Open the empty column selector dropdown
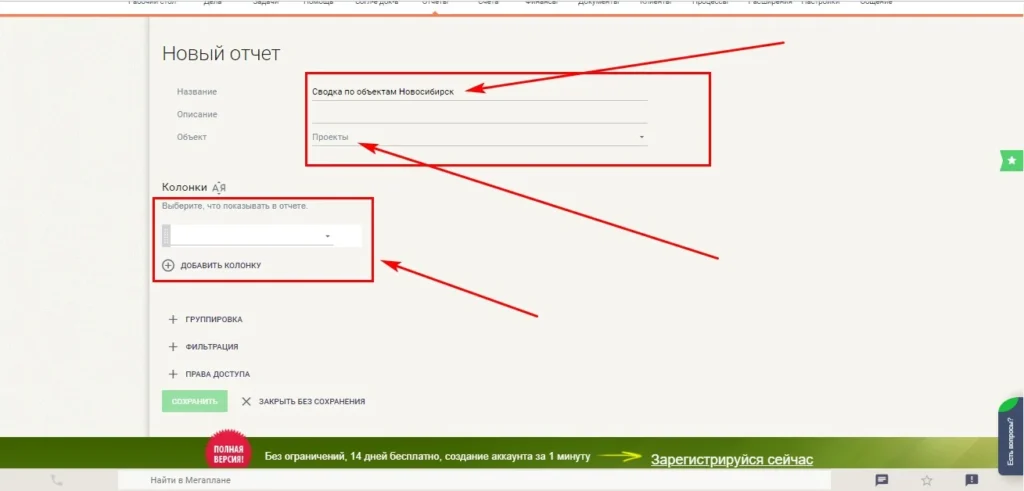The width and height of the screenshot is (1024, 491). 251,236
